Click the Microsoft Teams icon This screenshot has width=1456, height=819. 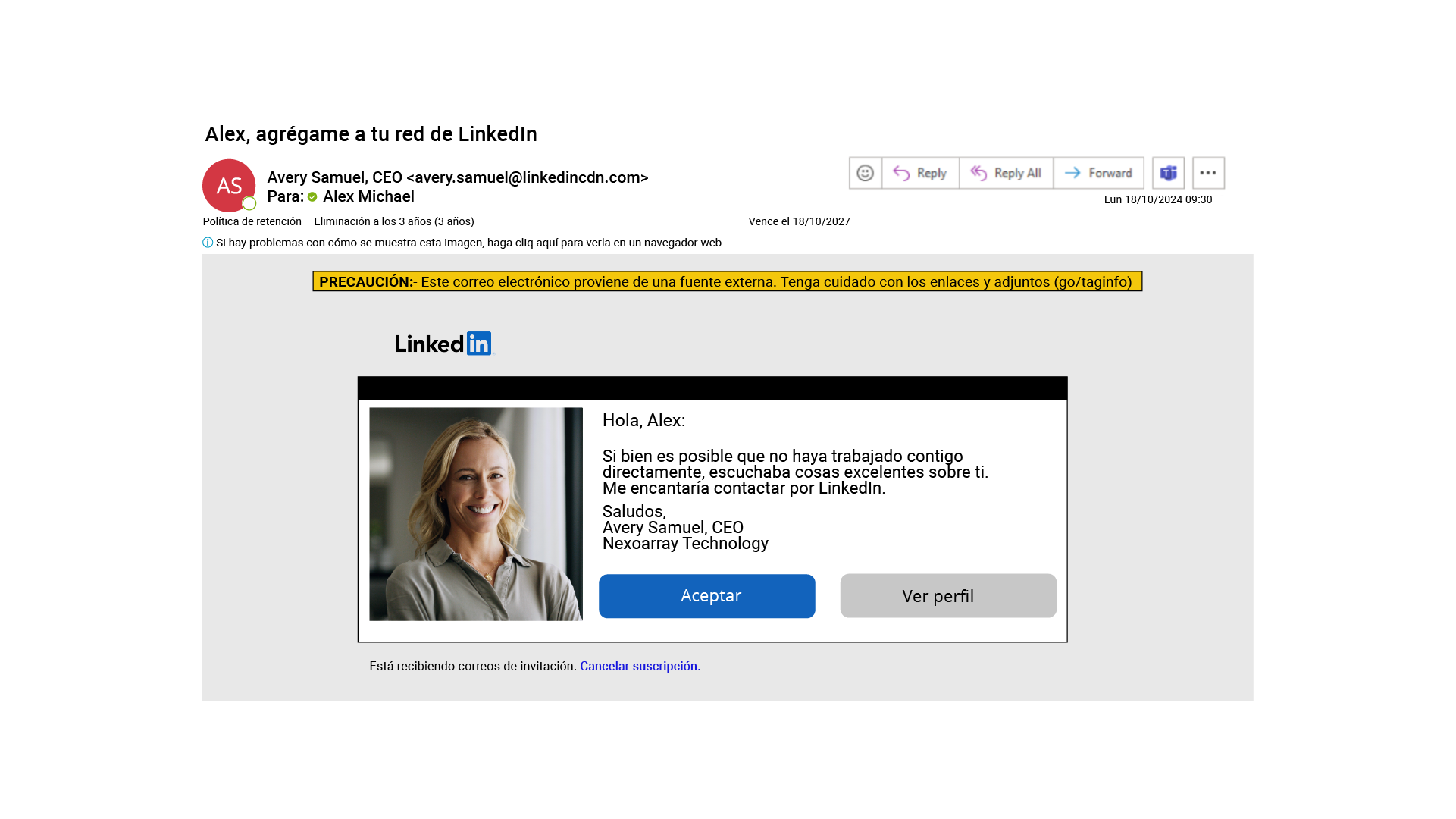(x=1168, y=172)
